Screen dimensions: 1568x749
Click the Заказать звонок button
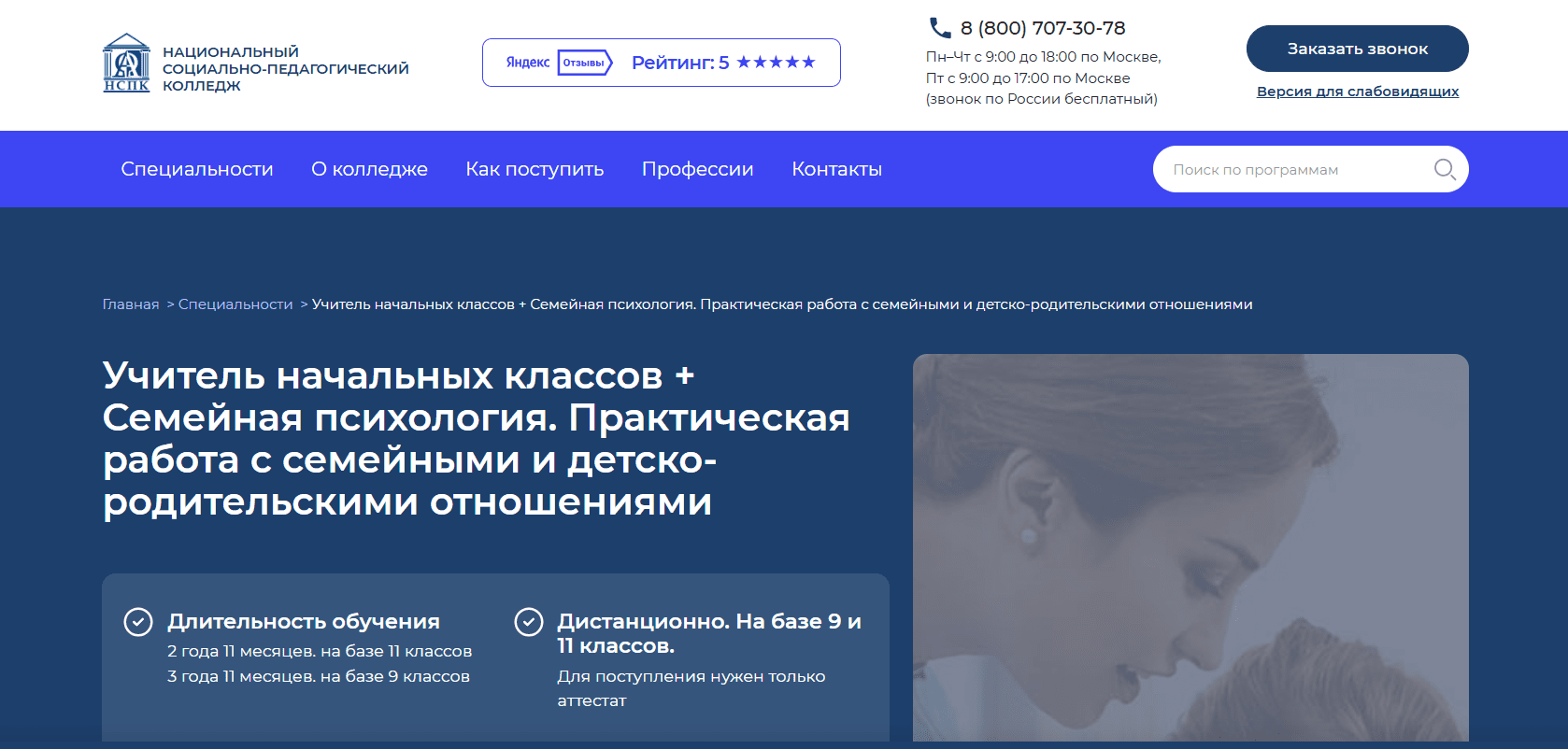(x=1357, y=49)
